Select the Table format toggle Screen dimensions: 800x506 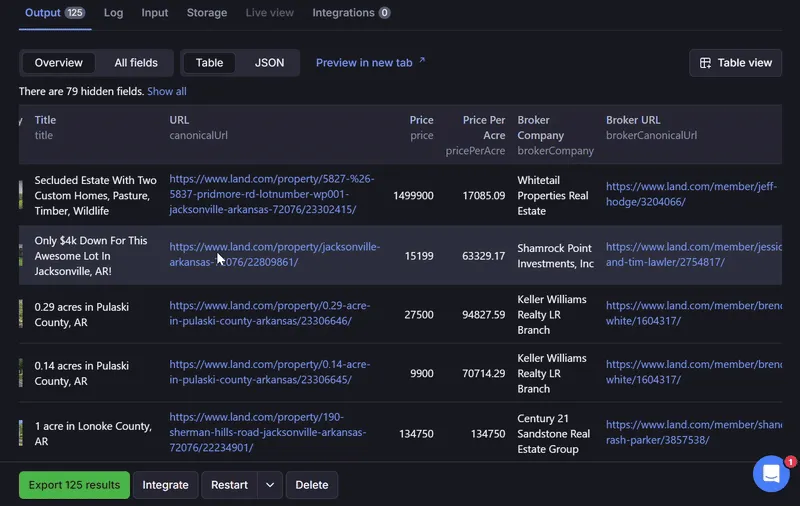pyautogui.click(x=209, y=63)
